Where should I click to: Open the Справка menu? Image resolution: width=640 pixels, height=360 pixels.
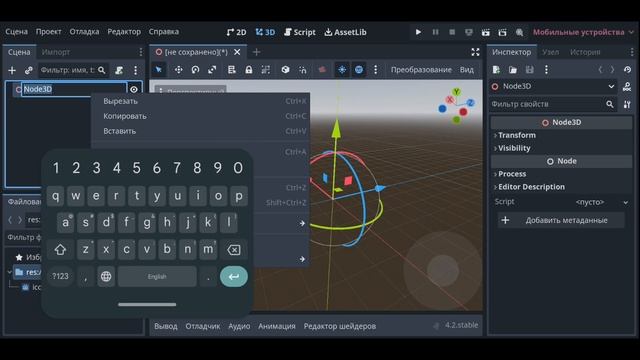[164, 31]
